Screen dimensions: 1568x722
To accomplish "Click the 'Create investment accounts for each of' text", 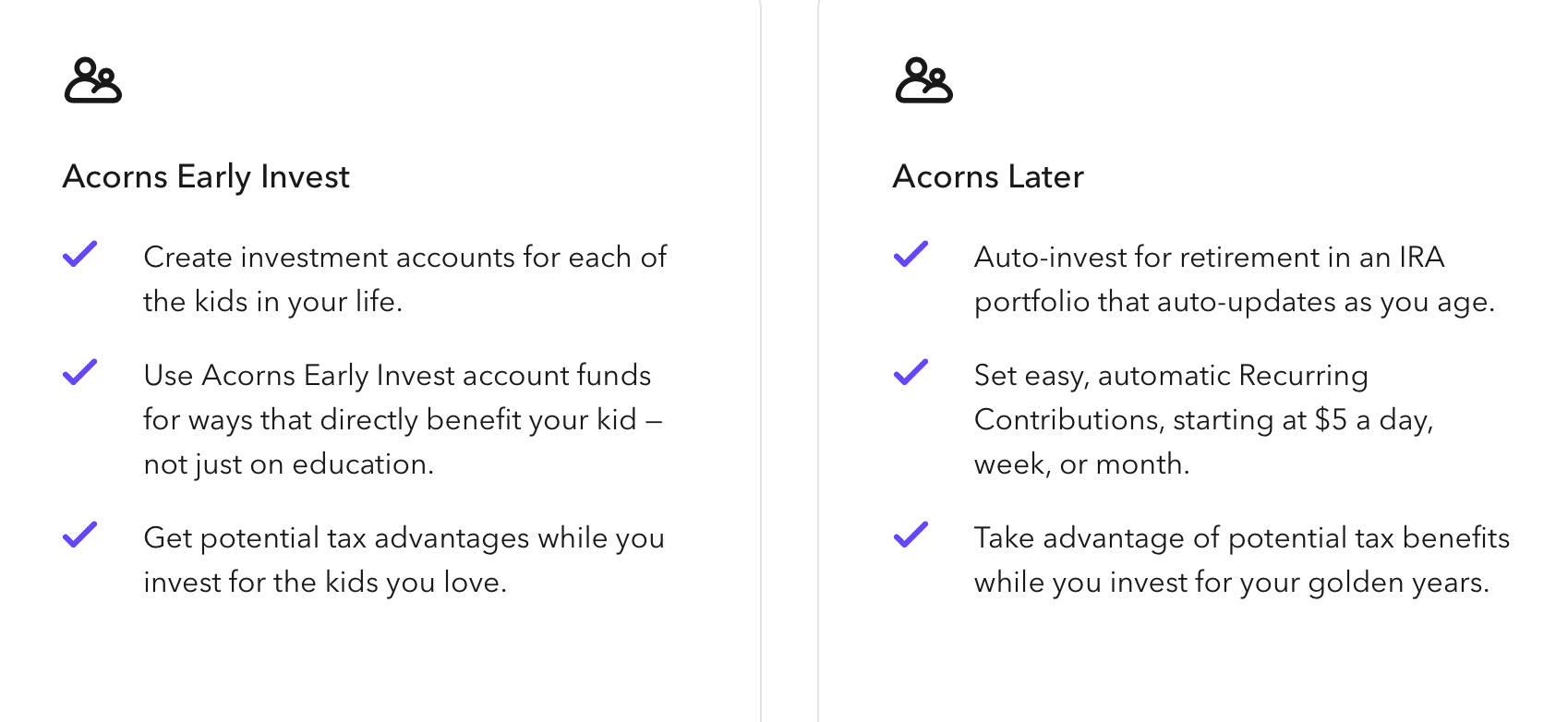I will (404, 257).
